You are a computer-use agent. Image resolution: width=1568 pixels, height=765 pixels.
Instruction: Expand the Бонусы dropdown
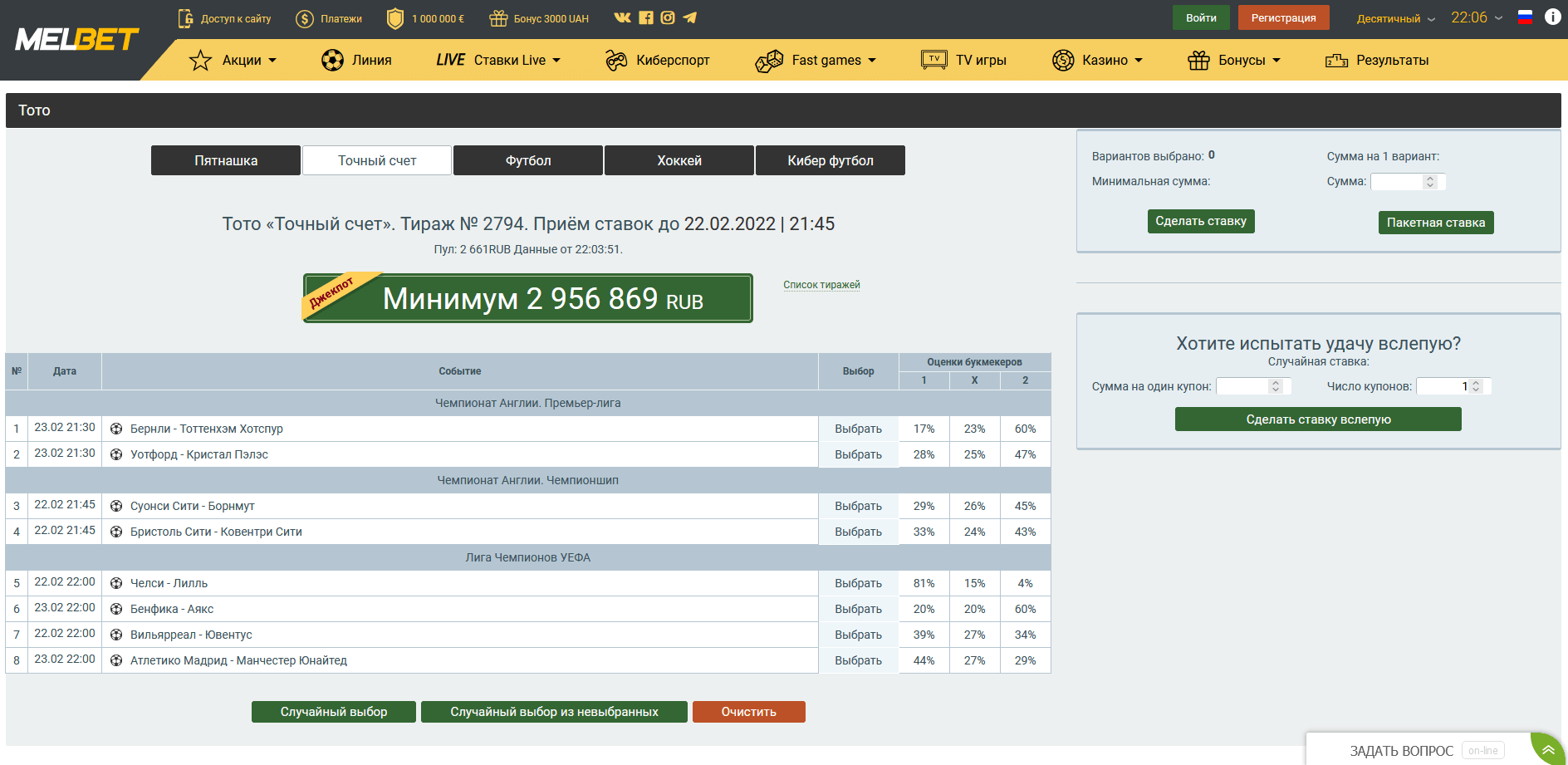(x=1276, y=61)
